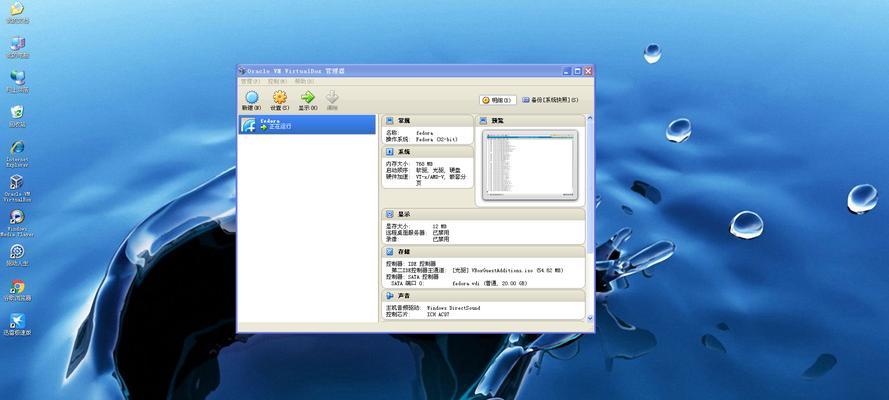Click the VirtualBox title bar app icon
The image size is (889, 400).
pos(242,71)
